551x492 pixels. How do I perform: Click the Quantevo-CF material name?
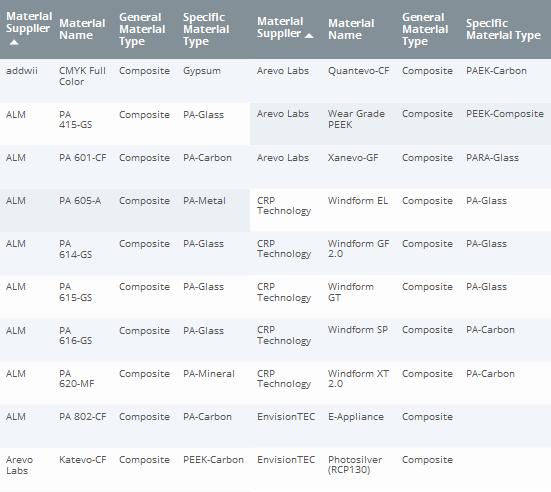358,71
